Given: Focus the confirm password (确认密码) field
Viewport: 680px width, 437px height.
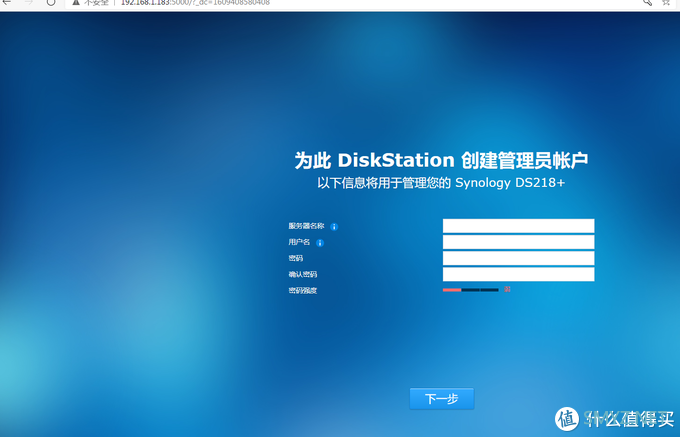Looking at the screenshot, I should (518, 274).
